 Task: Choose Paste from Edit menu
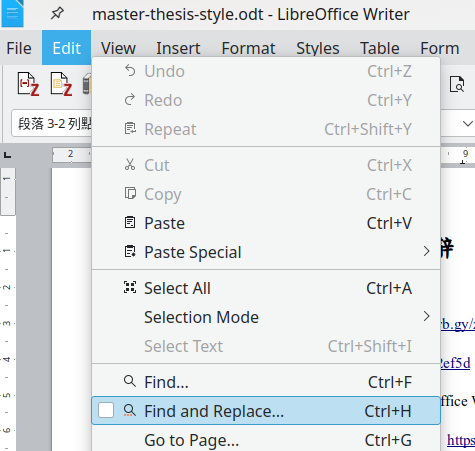pos(266,223)
